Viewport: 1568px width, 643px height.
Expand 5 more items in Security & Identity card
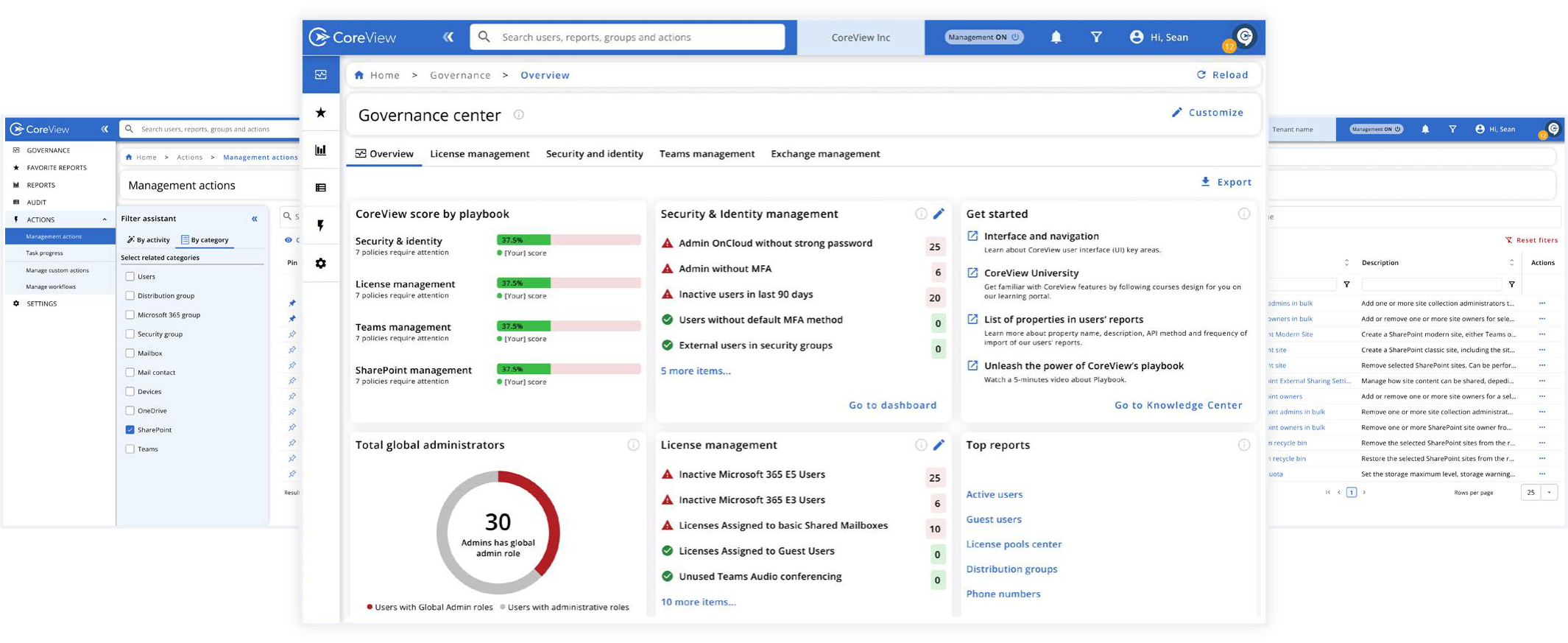696,370
